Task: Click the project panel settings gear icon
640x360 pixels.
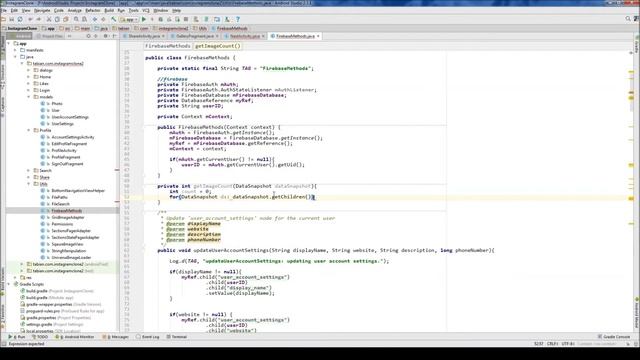Action: tap(105, 36)
